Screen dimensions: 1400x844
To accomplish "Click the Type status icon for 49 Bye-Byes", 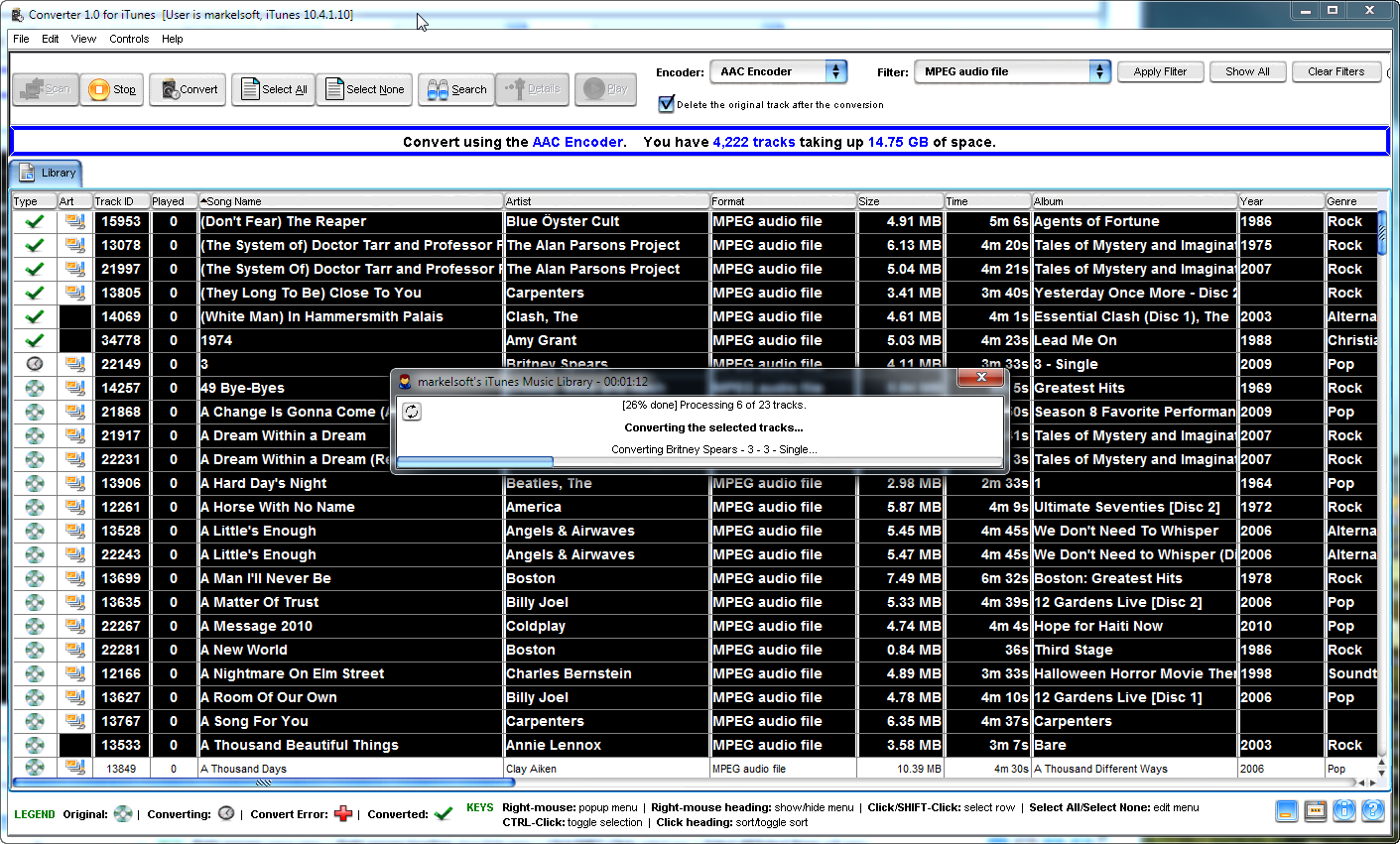I will [35, 388].
